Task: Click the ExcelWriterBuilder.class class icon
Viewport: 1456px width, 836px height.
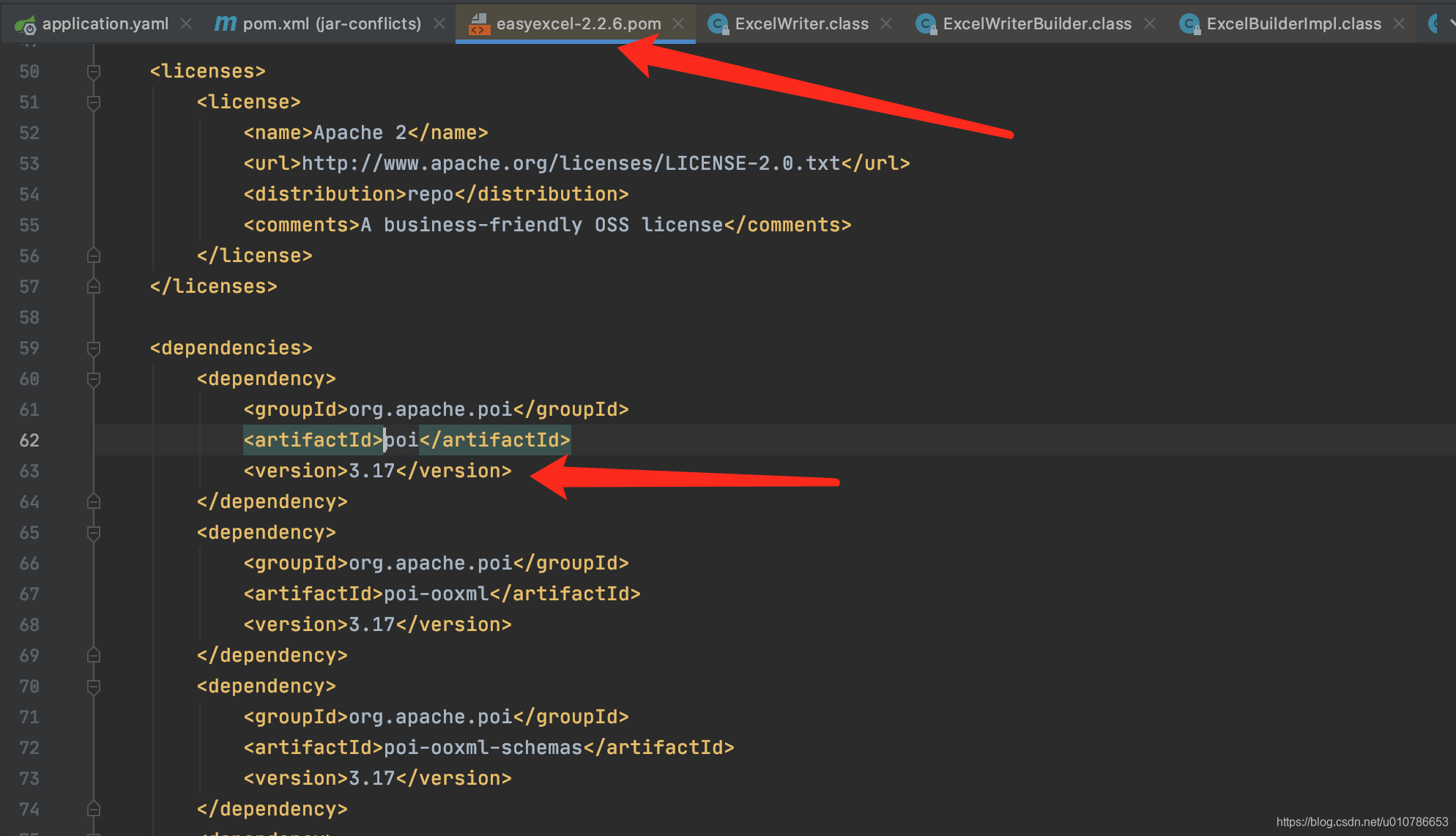Action: click(926, 24)
